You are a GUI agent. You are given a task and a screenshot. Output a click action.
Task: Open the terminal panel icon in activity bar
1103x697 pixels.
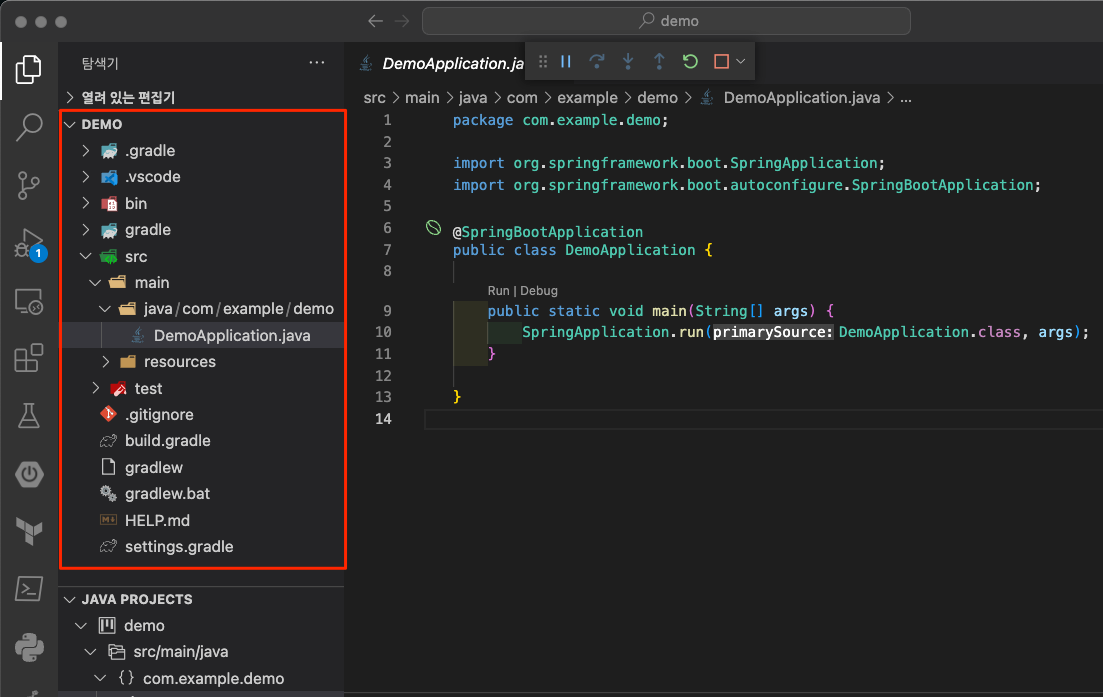(x=28, y=589)
